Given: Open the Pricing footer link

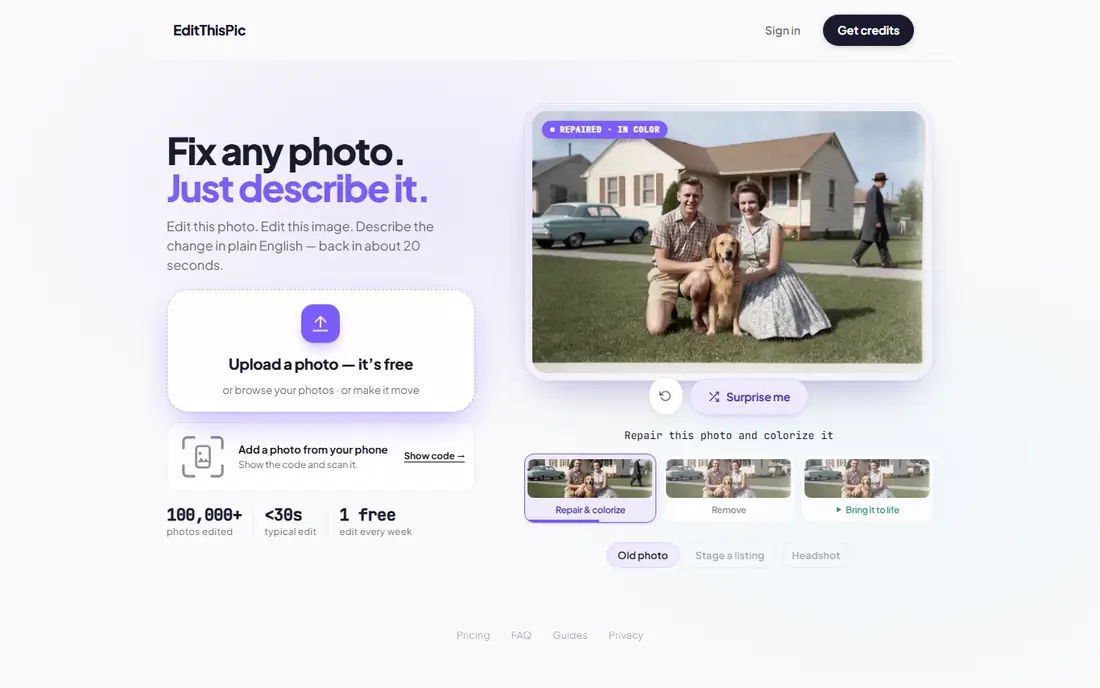Looking at the screenshot, I should click(x=473, y=635).
